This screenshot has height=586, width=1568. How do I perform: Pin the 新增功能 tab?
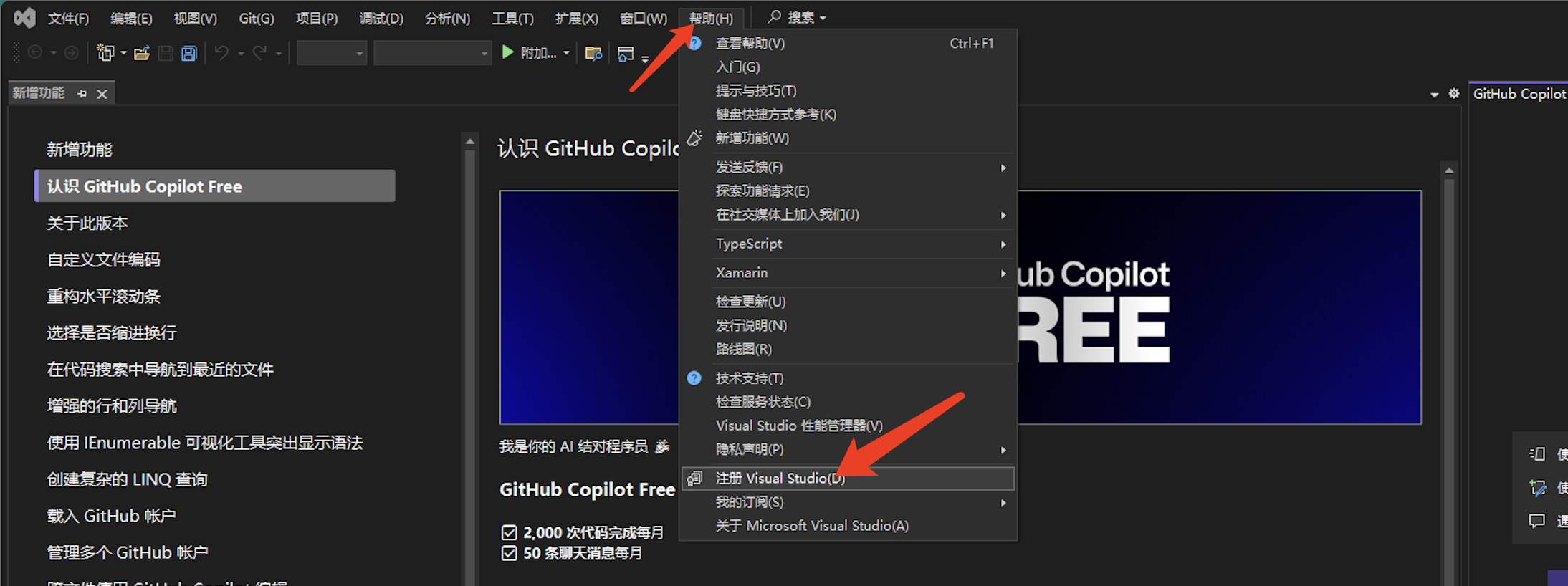(82, 94)
